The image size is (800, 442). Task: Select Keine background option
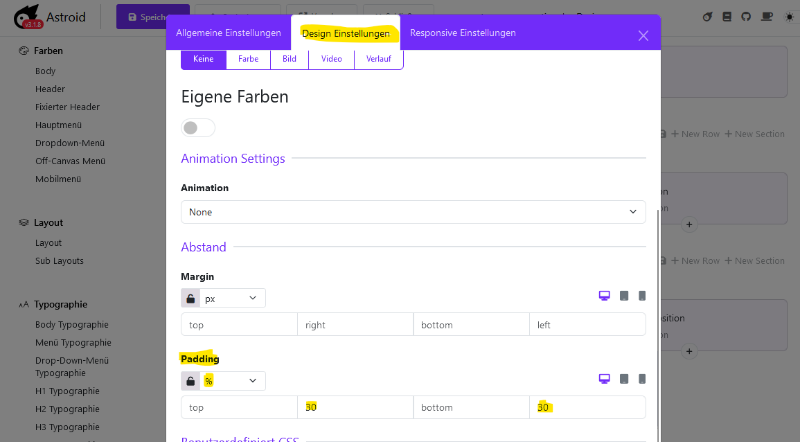203,59
